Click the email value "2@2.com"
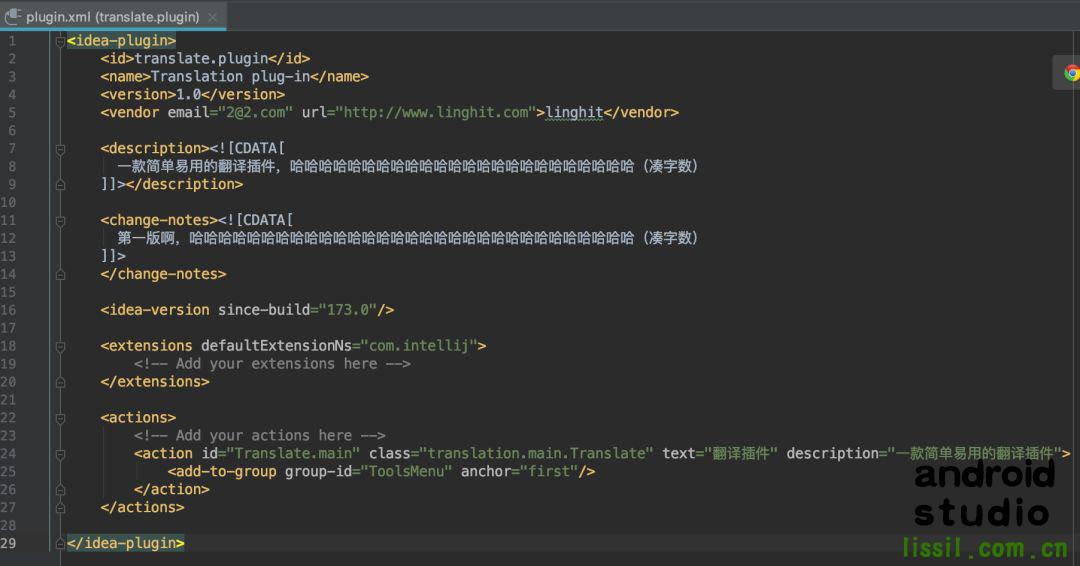Image resolution: width=1080 pixels, height=566 pixels. pos(256,112)
